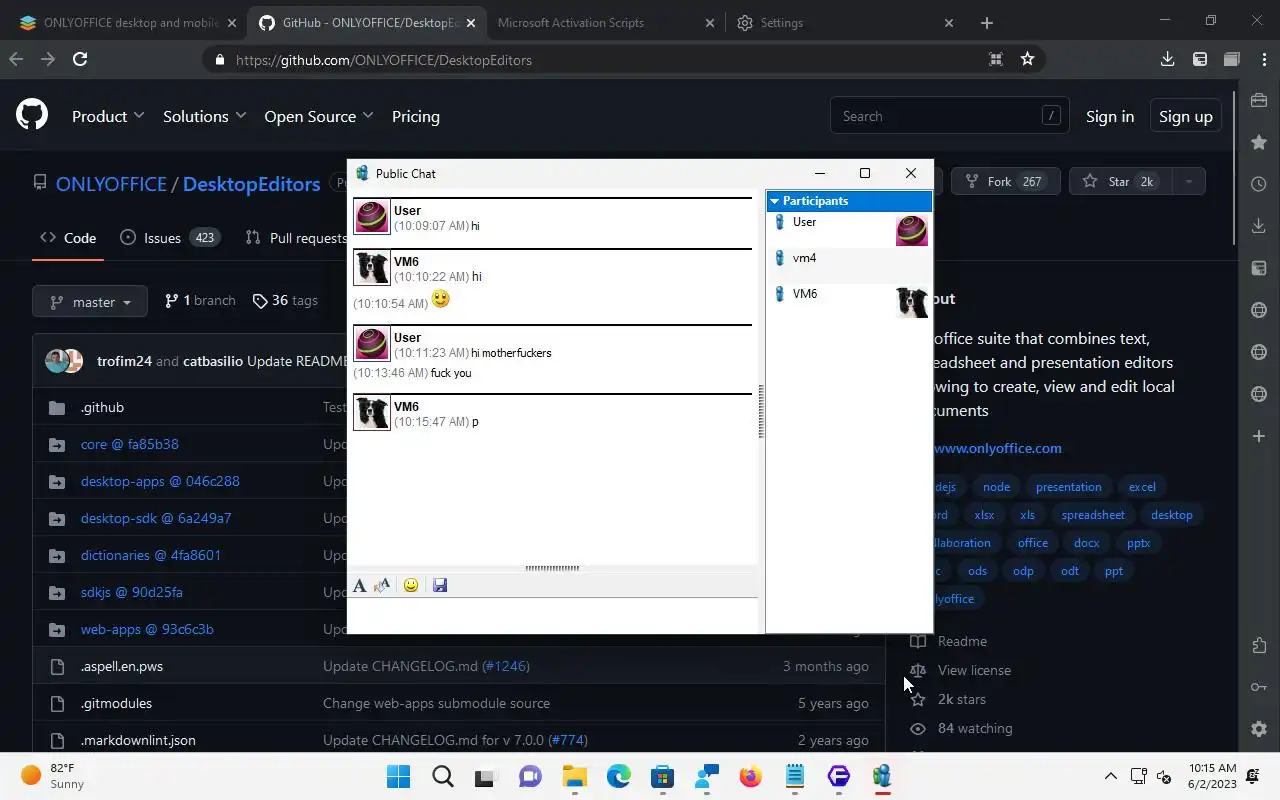Open the .github folder
The width and height of the screenshot is (1280, 800).
pos(102,407)
